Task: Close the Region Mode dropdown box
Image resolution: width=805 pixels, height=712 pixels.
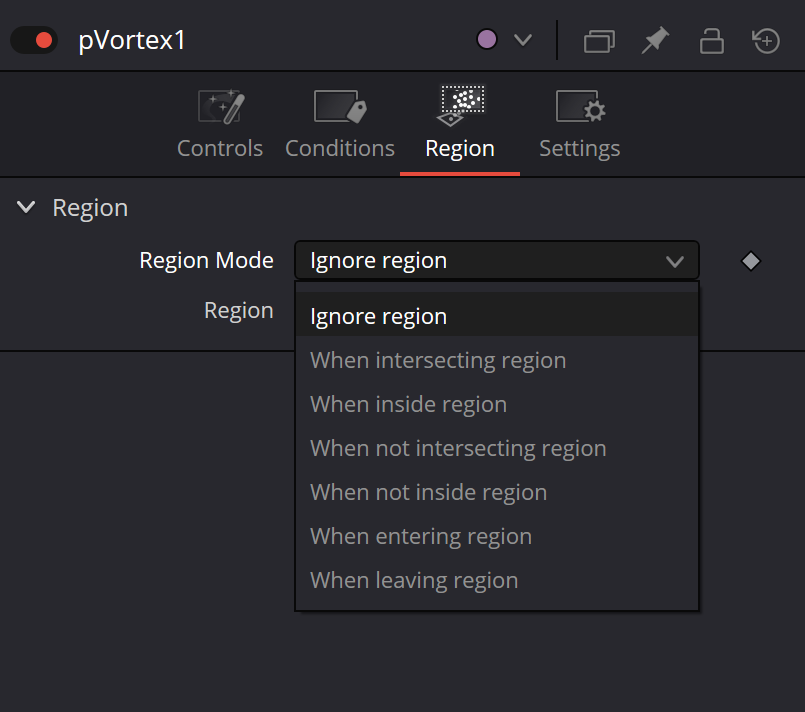Action: click(x=496, y=260)
